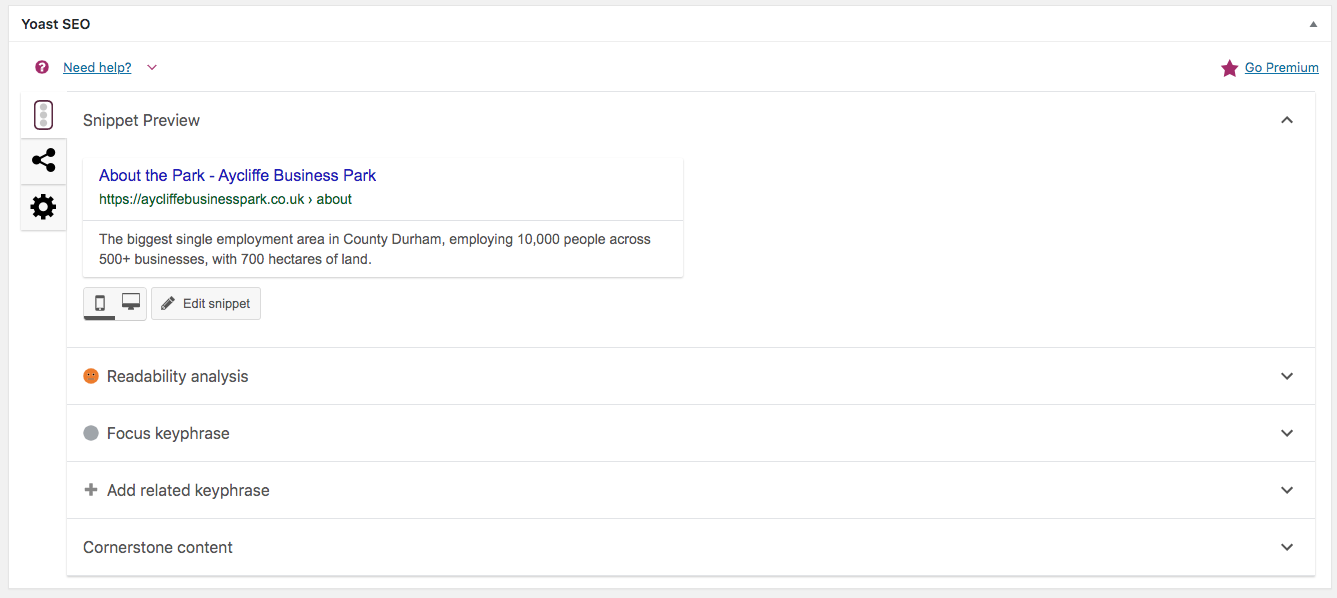
Task: Click the question mark help icon
Action: 42,67
